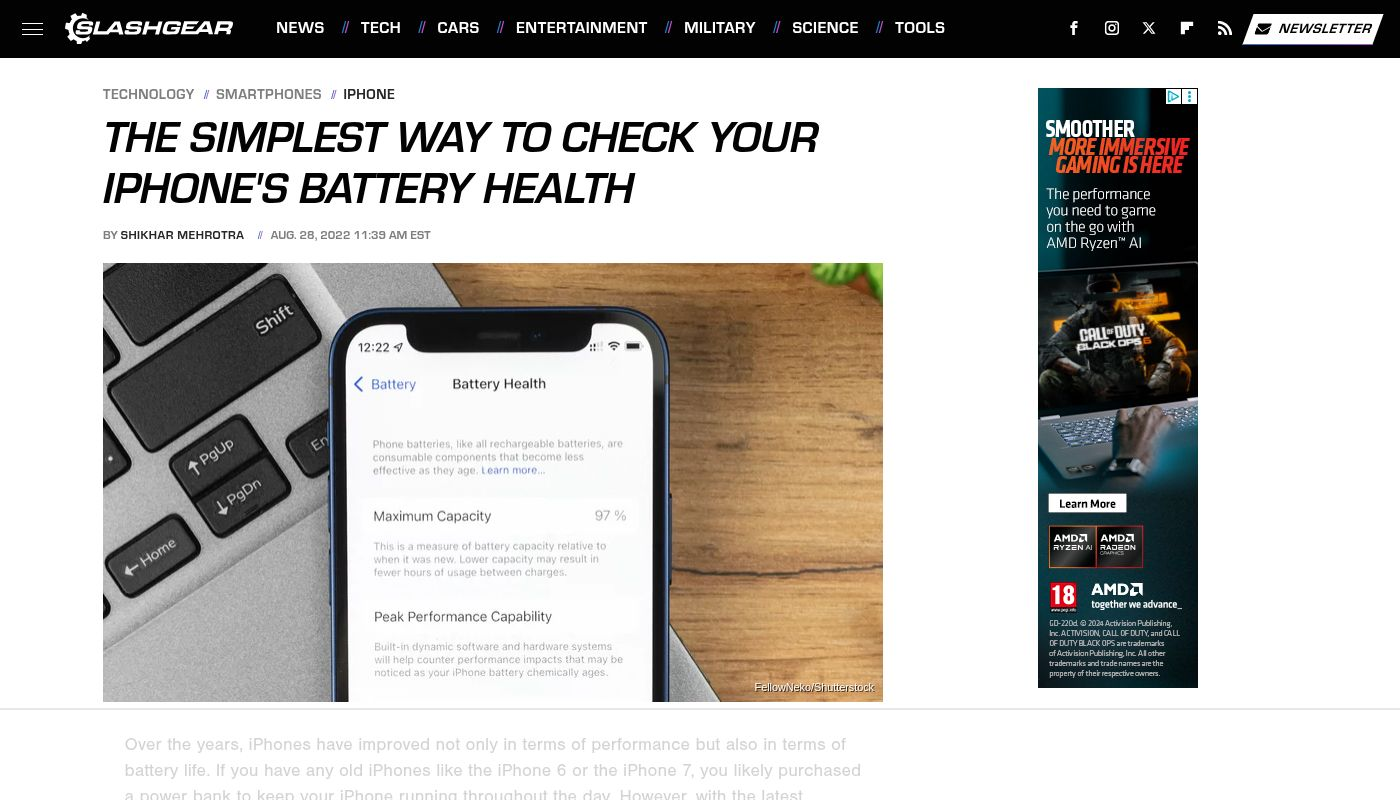This screenshot has width=1400, height=800.
Task: Follow the Smartphones breadcrumb link
Action: coord(269,94)
